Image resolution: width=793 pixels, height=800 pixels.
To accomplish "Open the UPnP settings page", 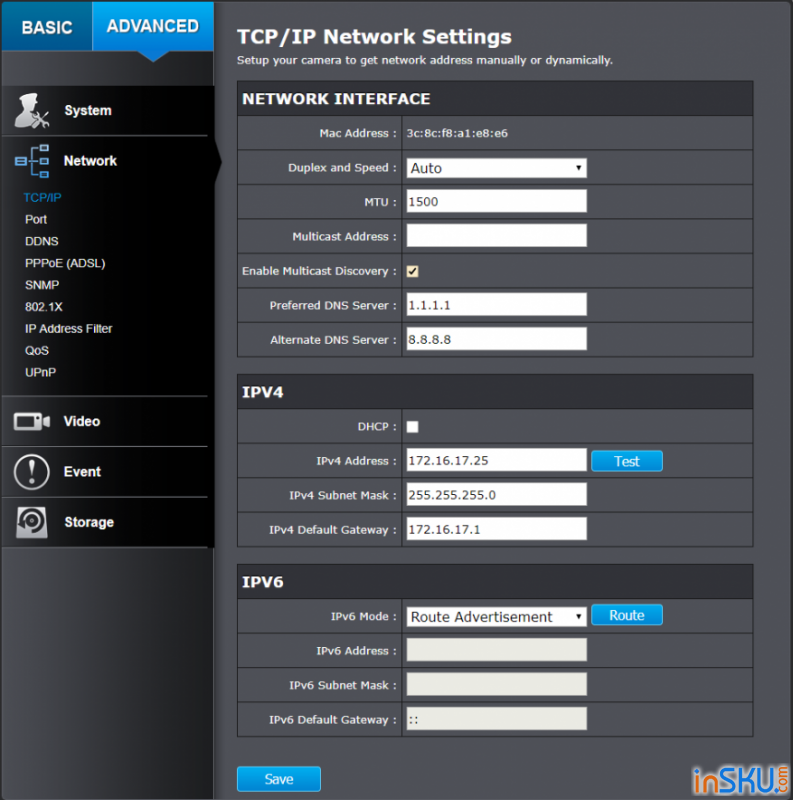I will tap(40, 372).
